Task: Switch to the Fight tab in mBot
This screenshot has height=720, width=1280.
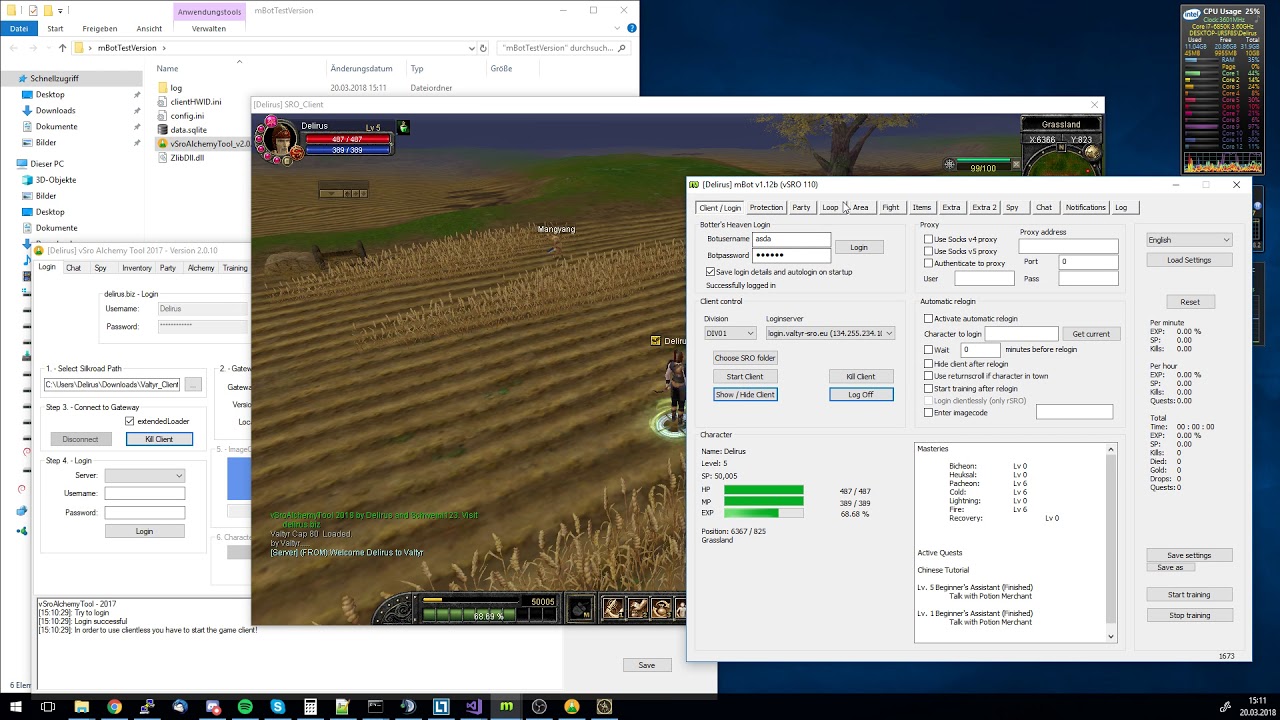Action: click(x=890, y=207)
